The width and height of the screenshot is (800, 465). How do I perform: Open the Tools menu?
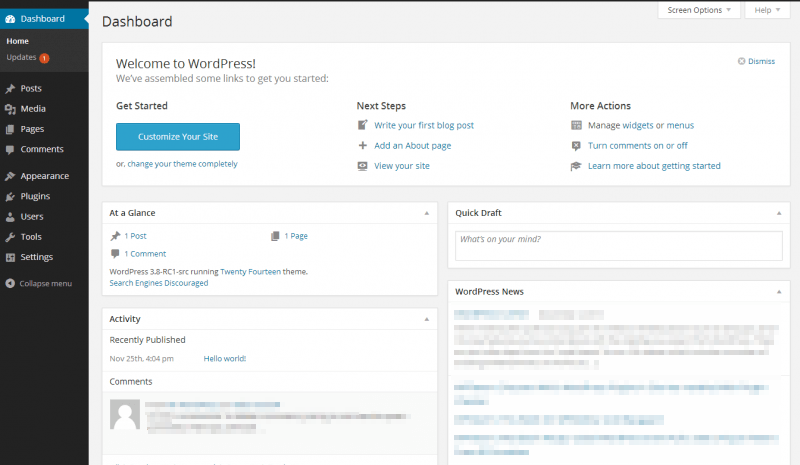coord(31,237)
